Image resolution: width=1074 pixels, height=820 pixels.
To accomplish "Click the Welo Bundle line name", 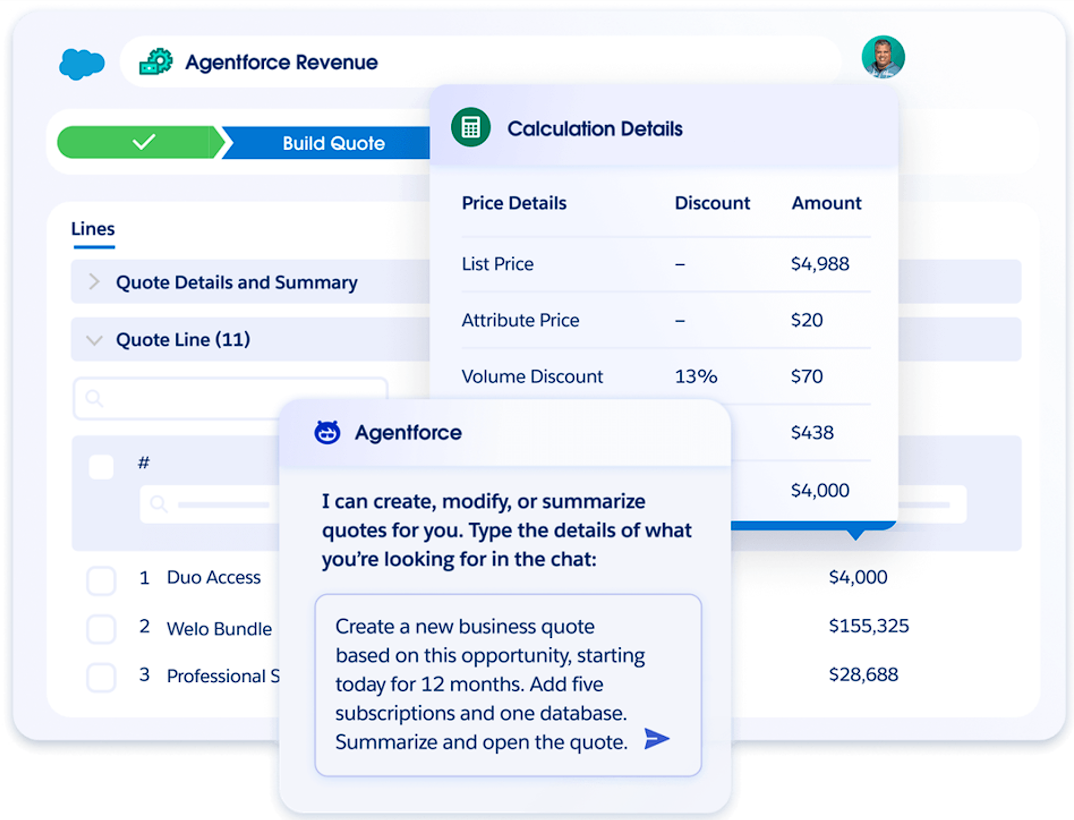I will point(219,629).
